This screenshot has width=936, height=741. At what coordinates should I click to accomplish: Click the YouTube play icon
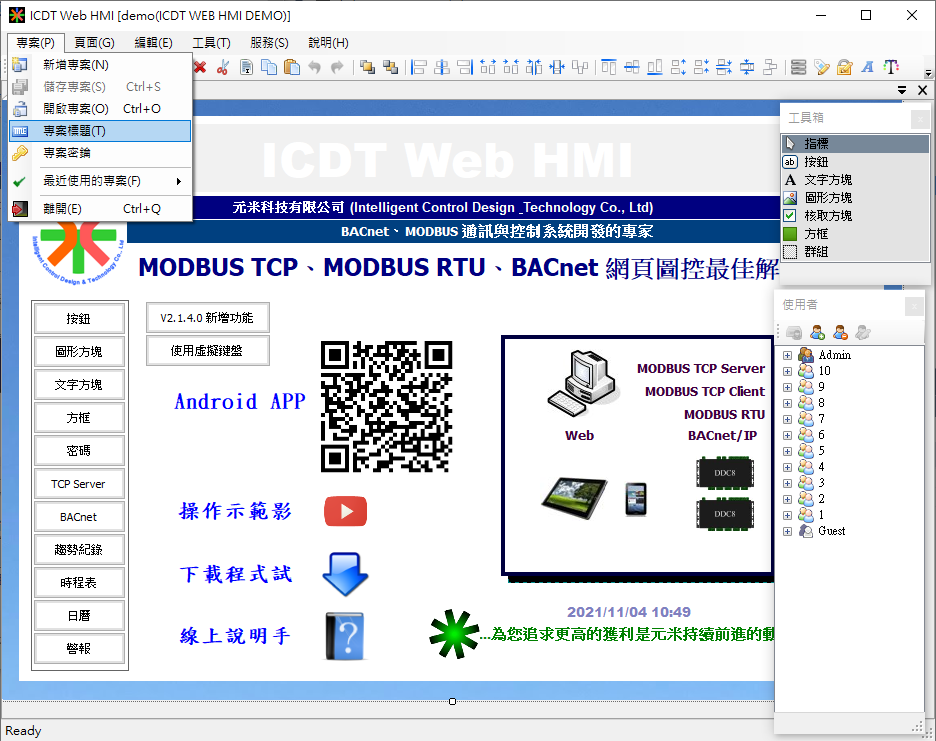pos(345,511)
